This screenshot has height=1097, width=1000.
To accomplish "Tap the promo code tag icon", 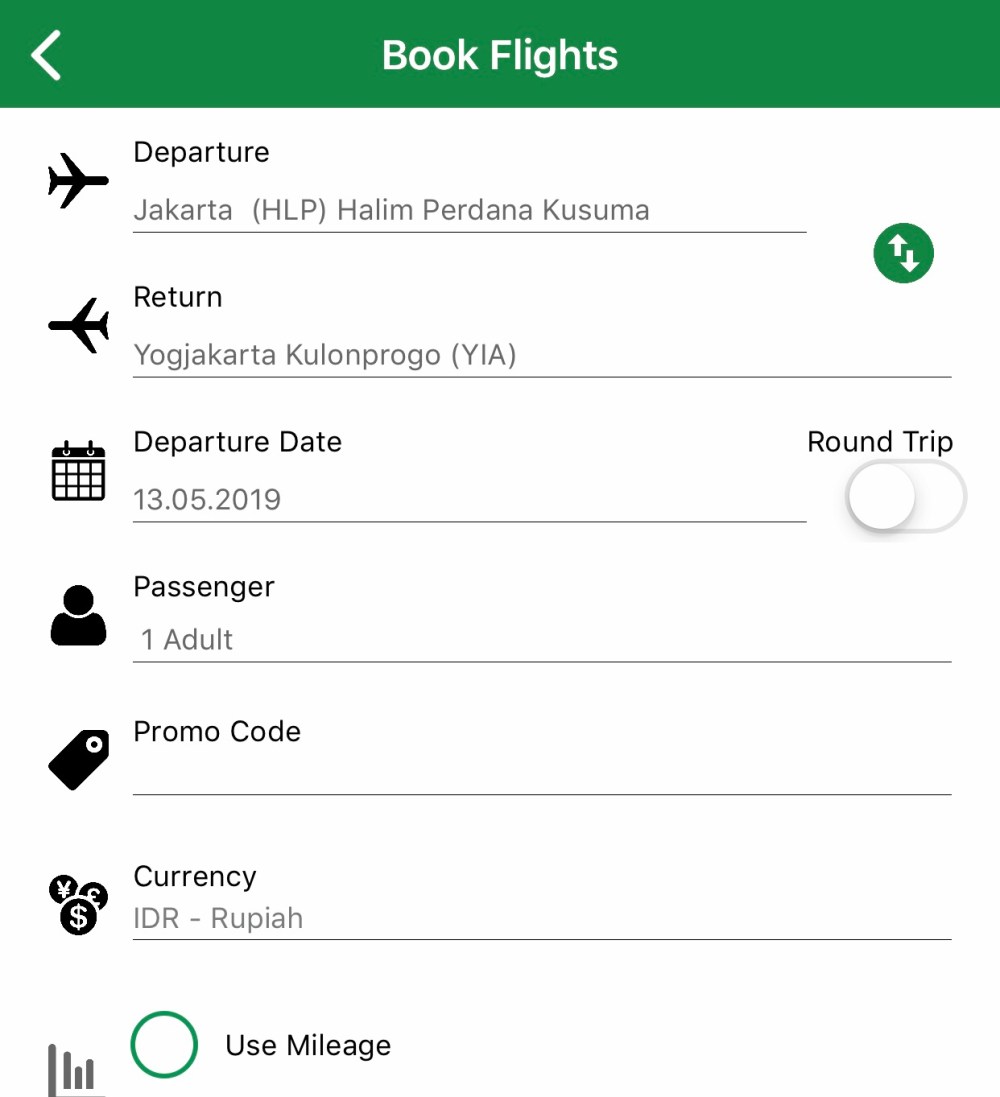I will (x=78, y=760).
